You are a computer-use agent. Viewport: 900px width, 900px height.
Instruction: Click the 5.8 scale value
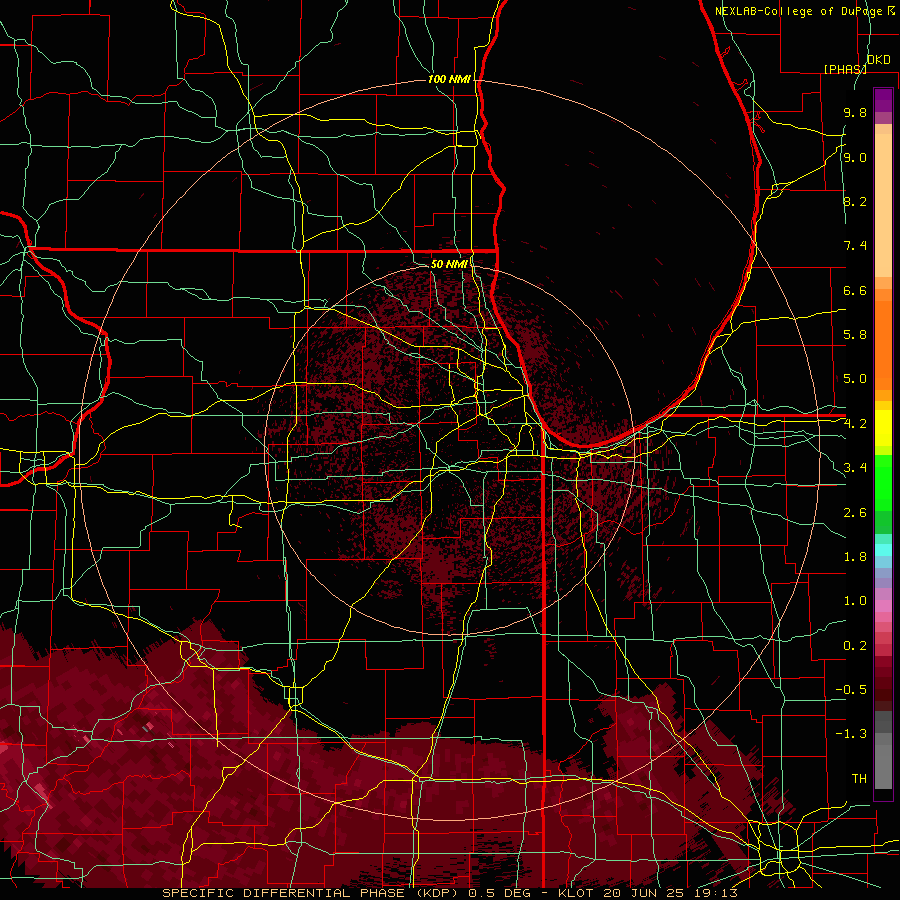855,335
